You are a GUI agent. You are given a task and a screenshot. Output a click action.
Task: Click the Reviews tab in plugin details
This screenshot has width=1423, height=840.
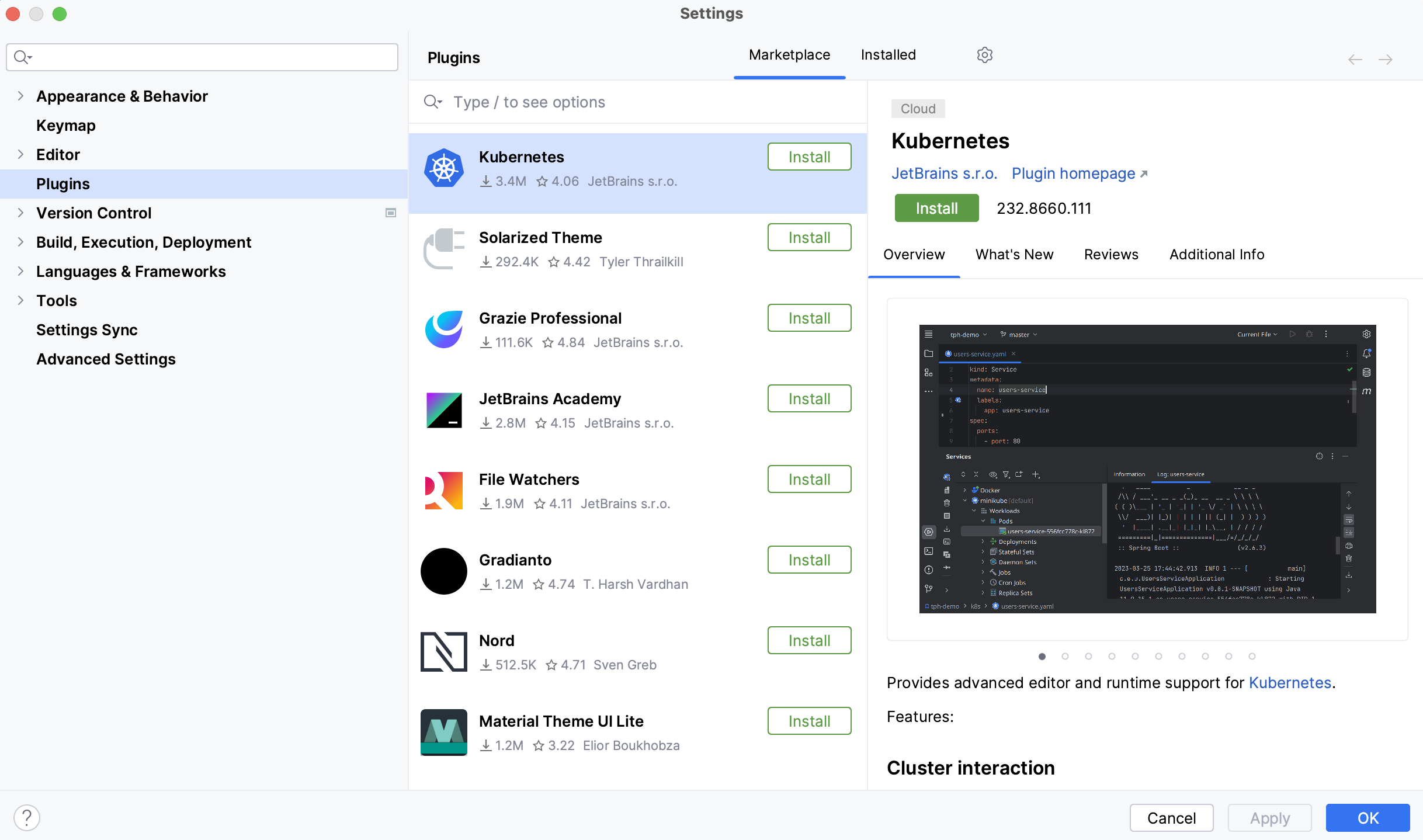pyautogui.click(x=1111, y=254)
